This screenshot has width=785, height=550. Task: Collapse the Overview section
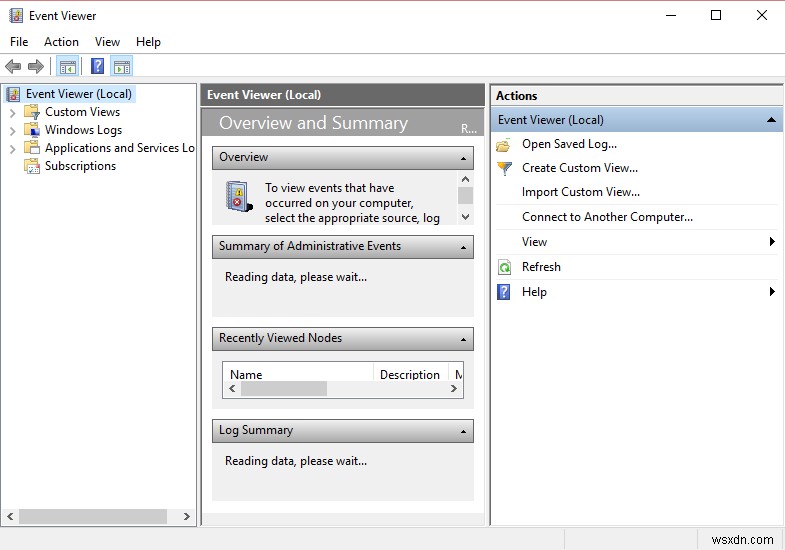pyautogui.click(x=463, y=159)
